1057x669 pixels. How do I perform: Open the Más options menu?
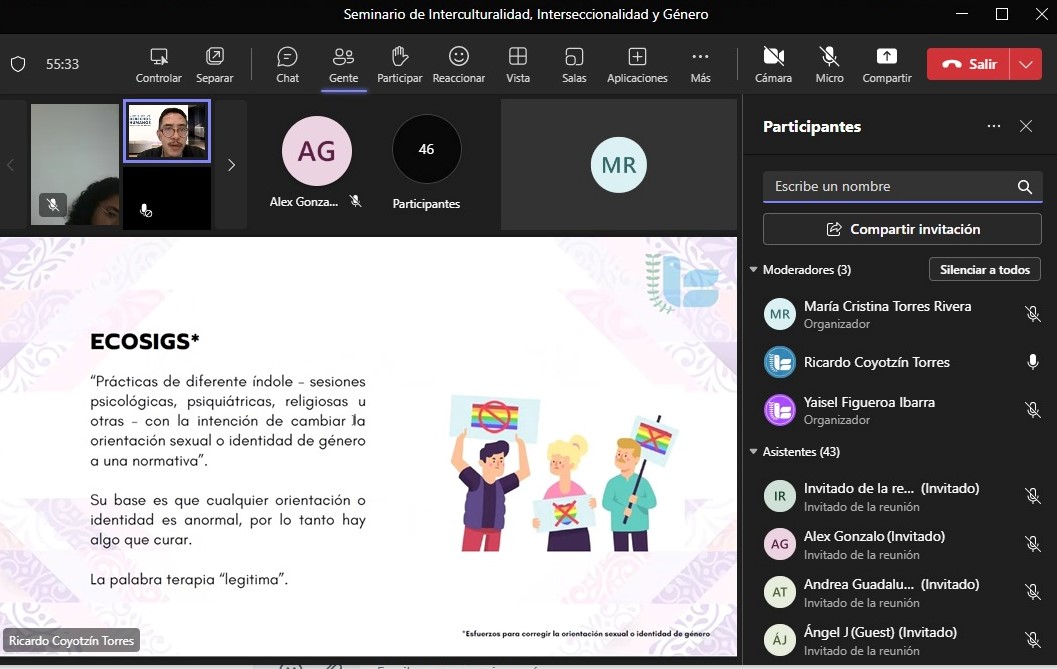pos(700,65)
